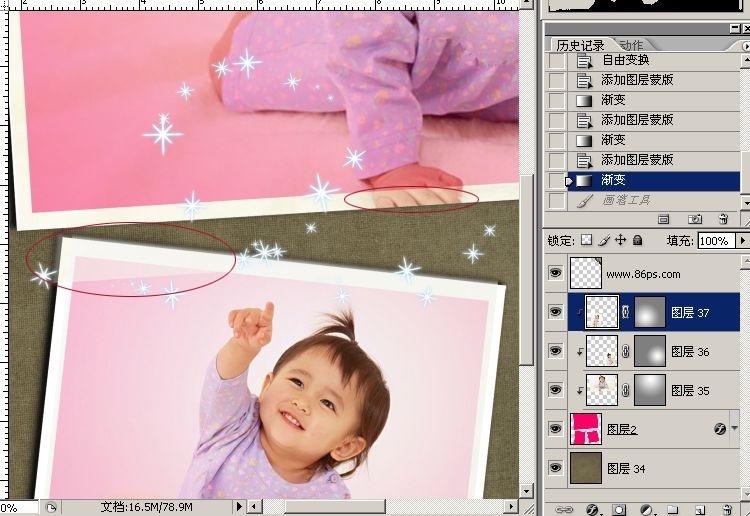Select the pink 图层2 thumbnail
The height and width of the screenshot is (516, 750).
tap(586, 429)
